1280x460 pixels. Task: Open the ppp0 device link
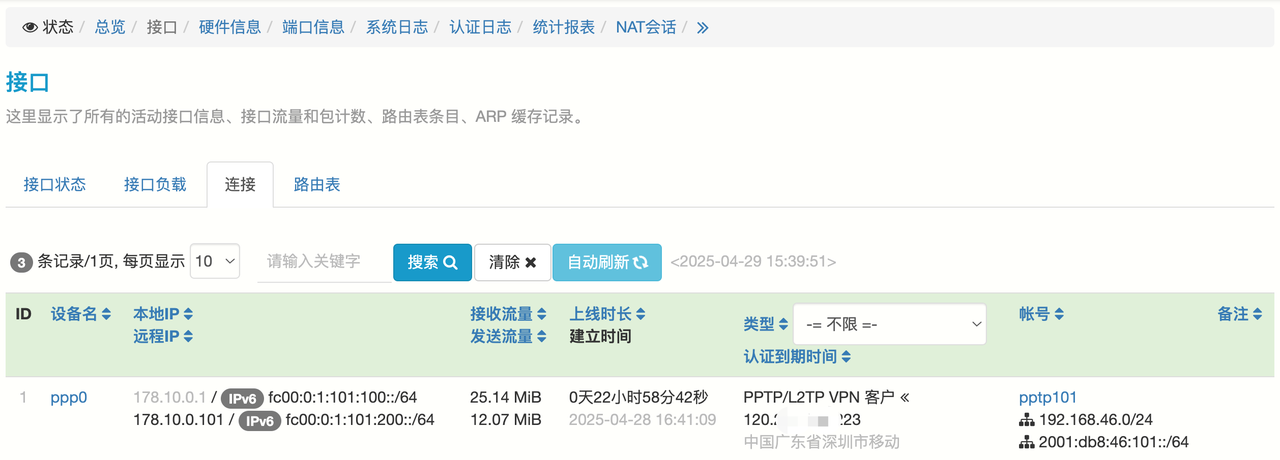pyautogui.click(x=69, y=397)
